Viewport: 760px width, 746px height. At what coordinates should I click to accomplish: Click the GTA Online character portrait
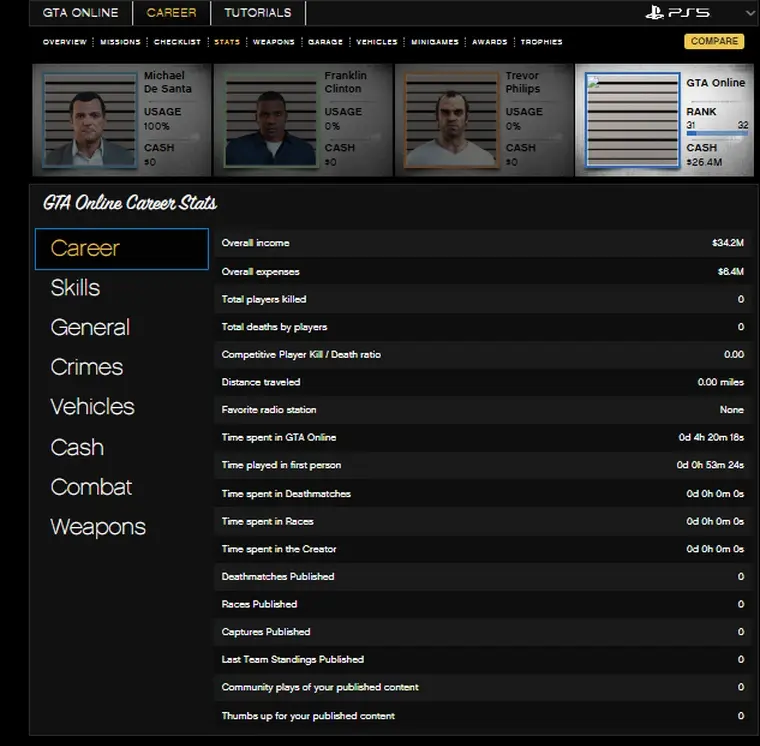(x=630, y=120)
